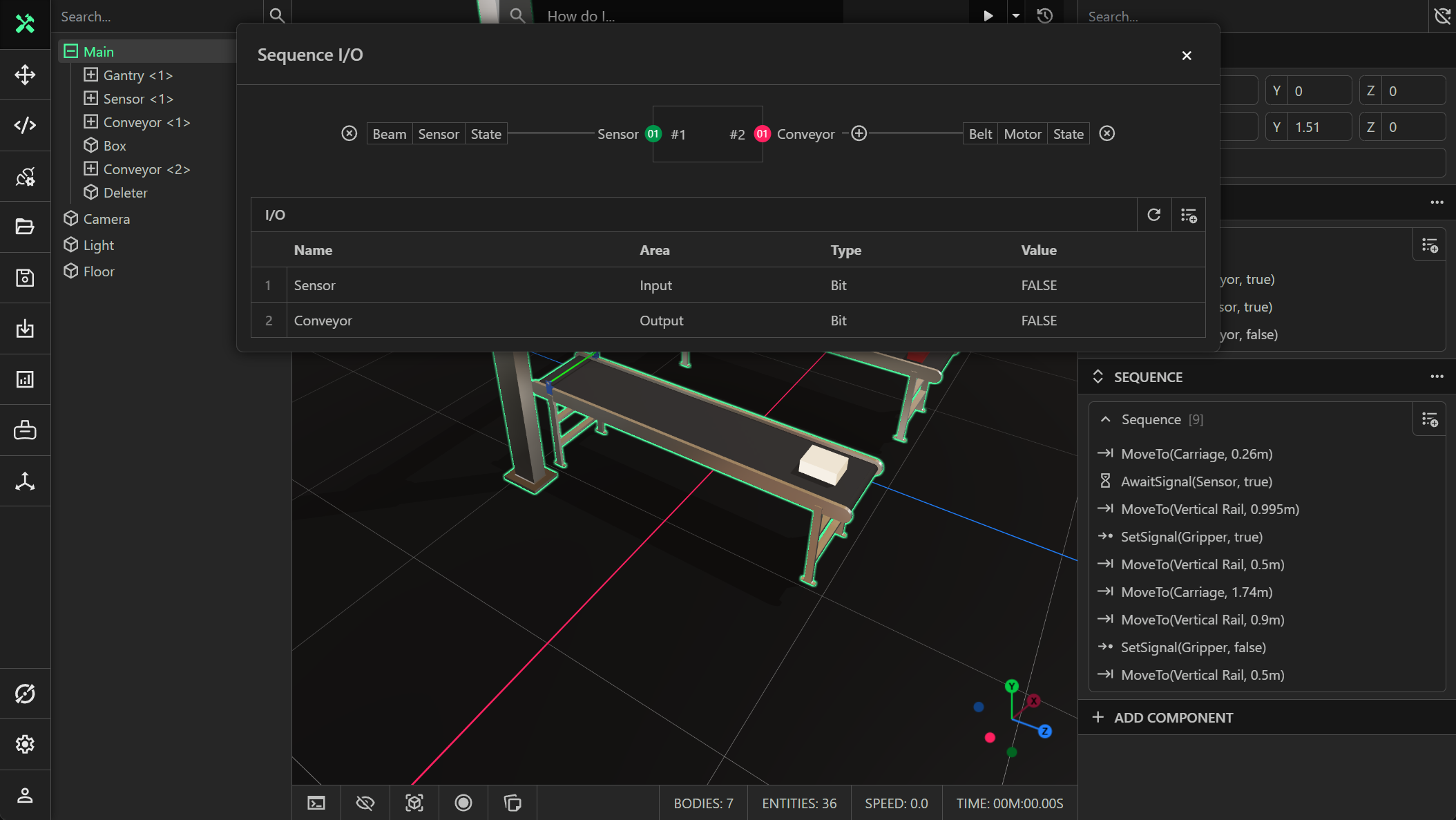Select the Deleter item in scene tree

pos(125,193)
